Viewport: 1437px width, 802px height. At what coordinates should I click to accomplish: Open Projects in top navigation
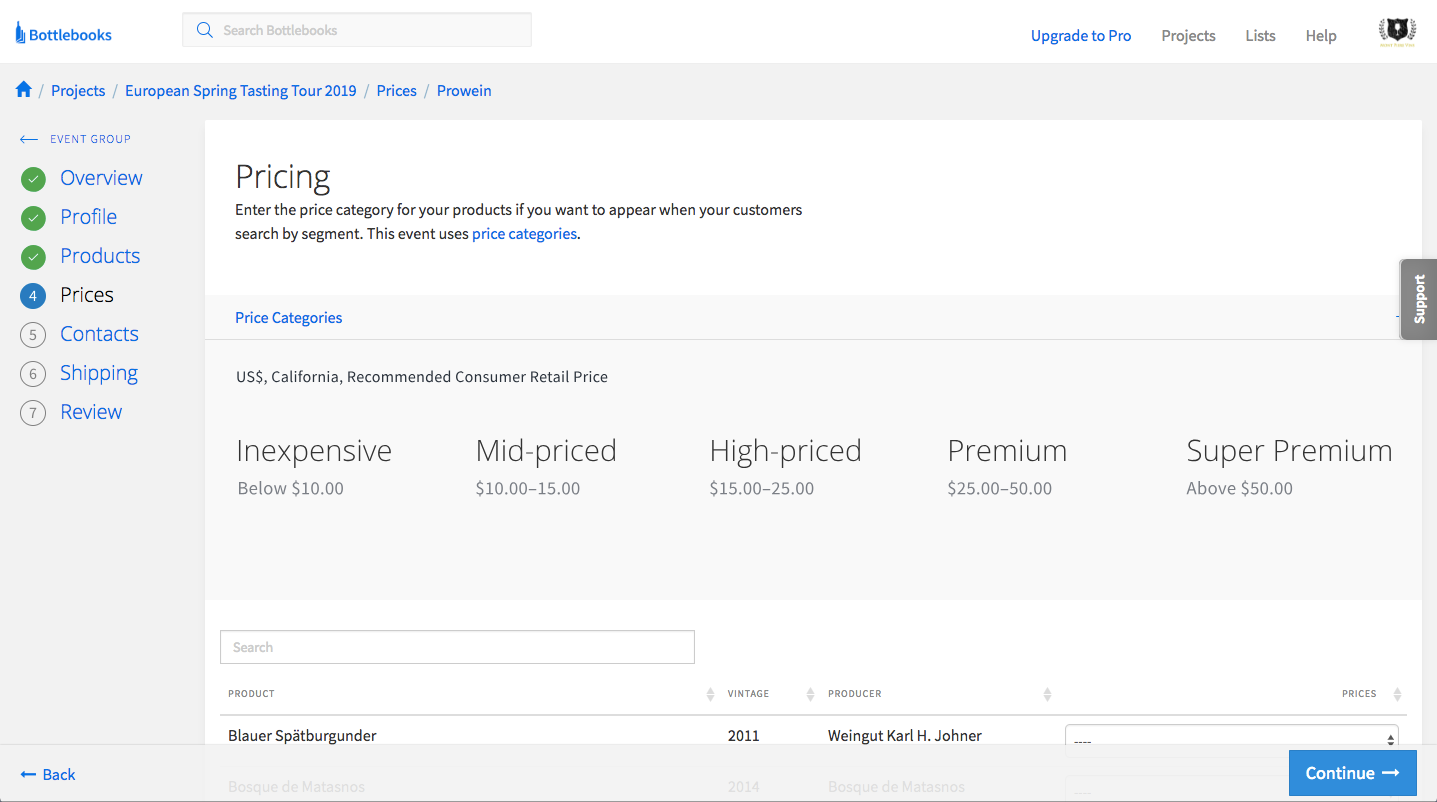pos(1188,36)
